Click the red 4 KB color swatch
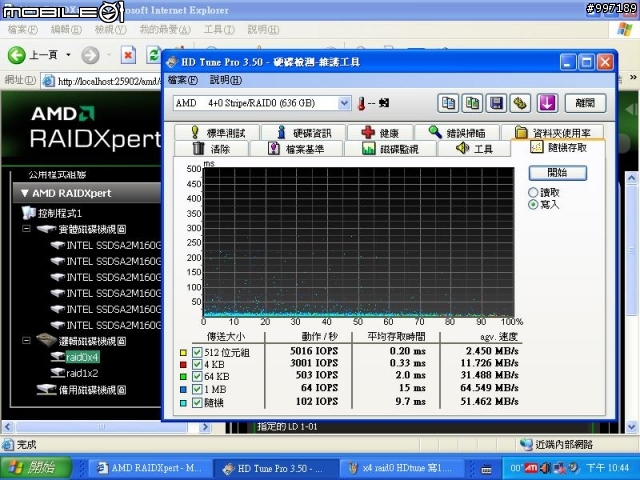The width and height of the screenshot is (640, 480). pyautogui.click(x=183, y=364)
